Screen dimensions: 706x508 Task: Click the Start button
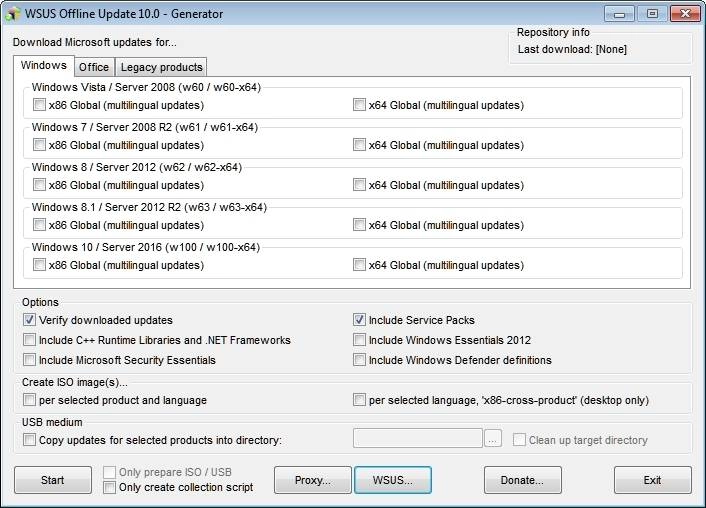tap(53, 480)
